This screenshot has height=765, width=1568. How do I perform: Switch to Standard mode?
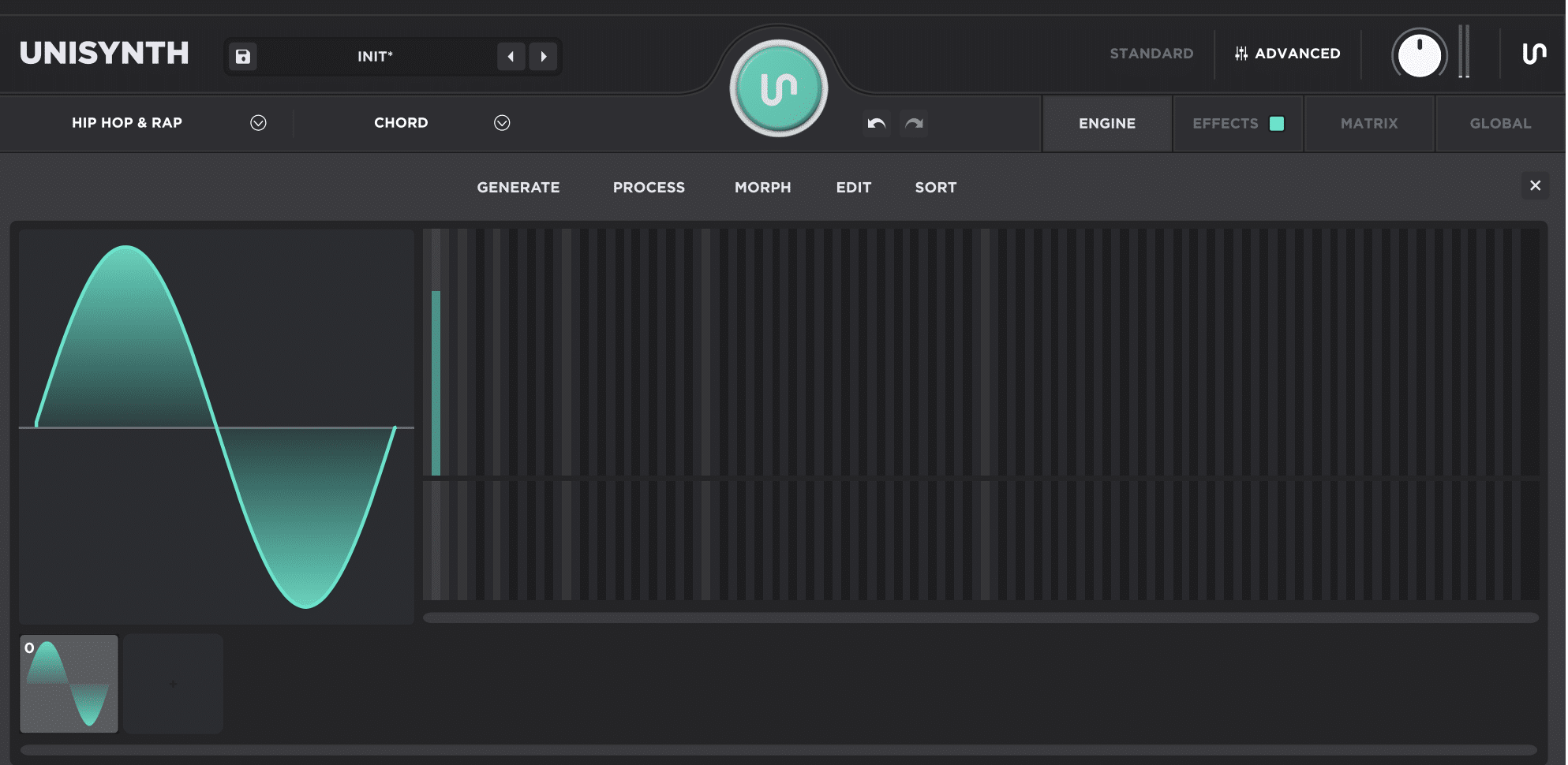pos(1151,54)
